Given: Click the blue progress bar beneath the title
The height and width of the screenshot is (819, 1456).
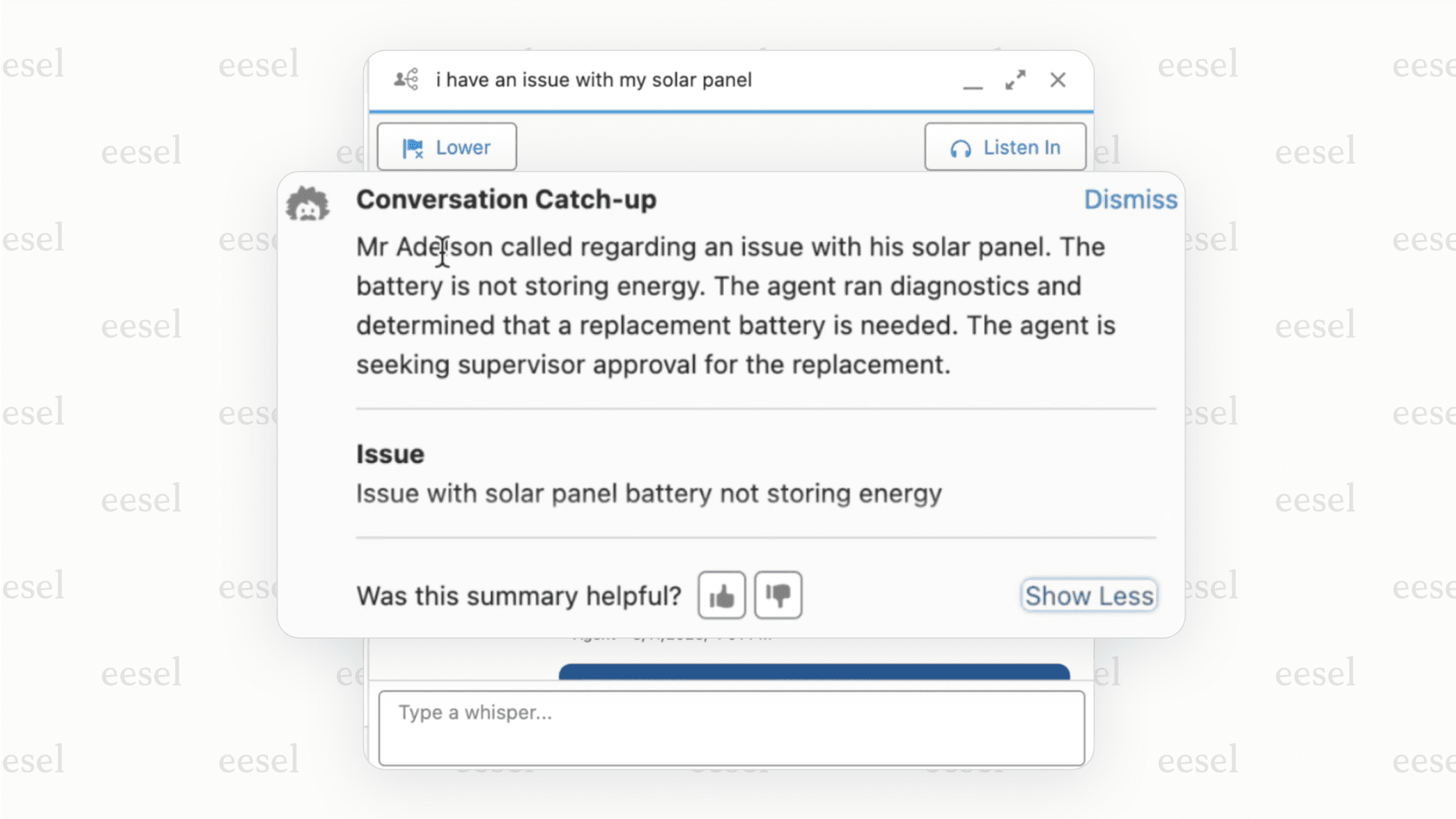Looking at the screenshot, I should coord(731,109).
